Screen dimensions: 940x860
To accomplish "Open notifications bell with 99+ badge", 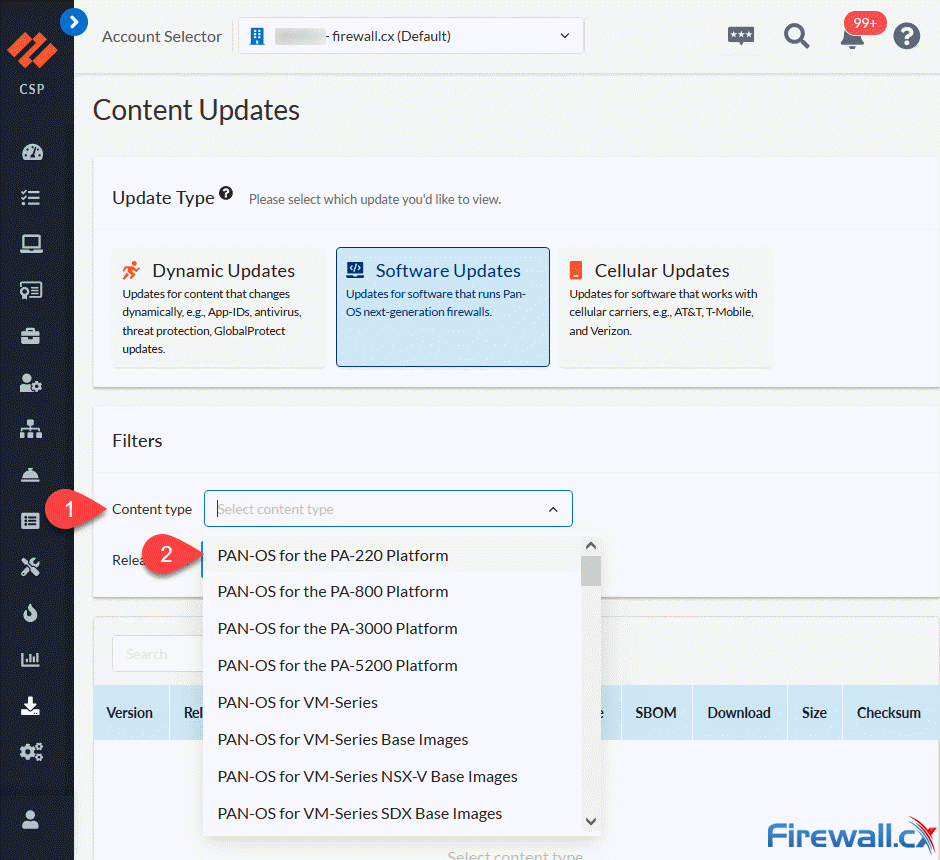I will click(x=852, y=39).
